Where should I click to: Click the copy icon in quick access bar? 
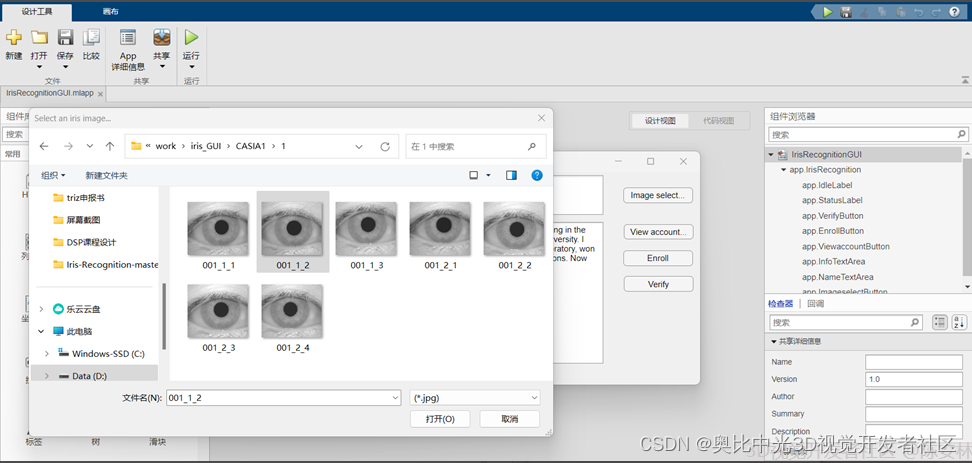pos(881,12)
